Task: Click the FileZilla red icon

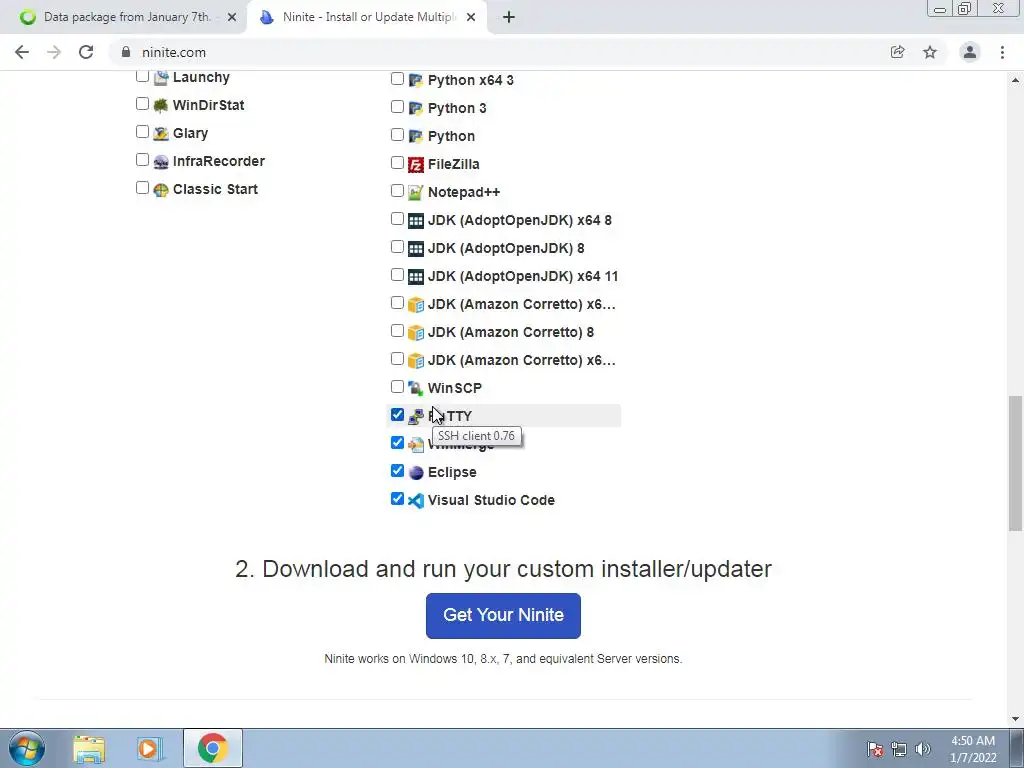Action: pos(416,165)
